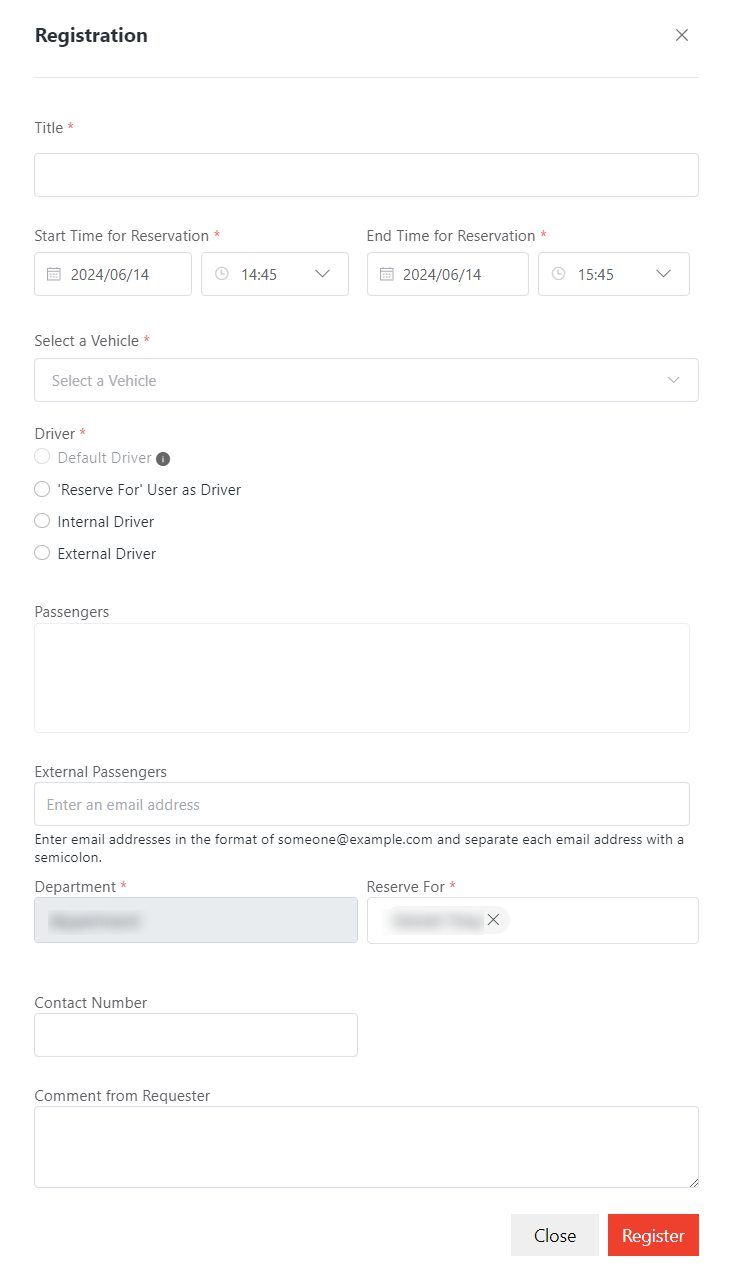Click the end date calendar icon

[387, 274]
